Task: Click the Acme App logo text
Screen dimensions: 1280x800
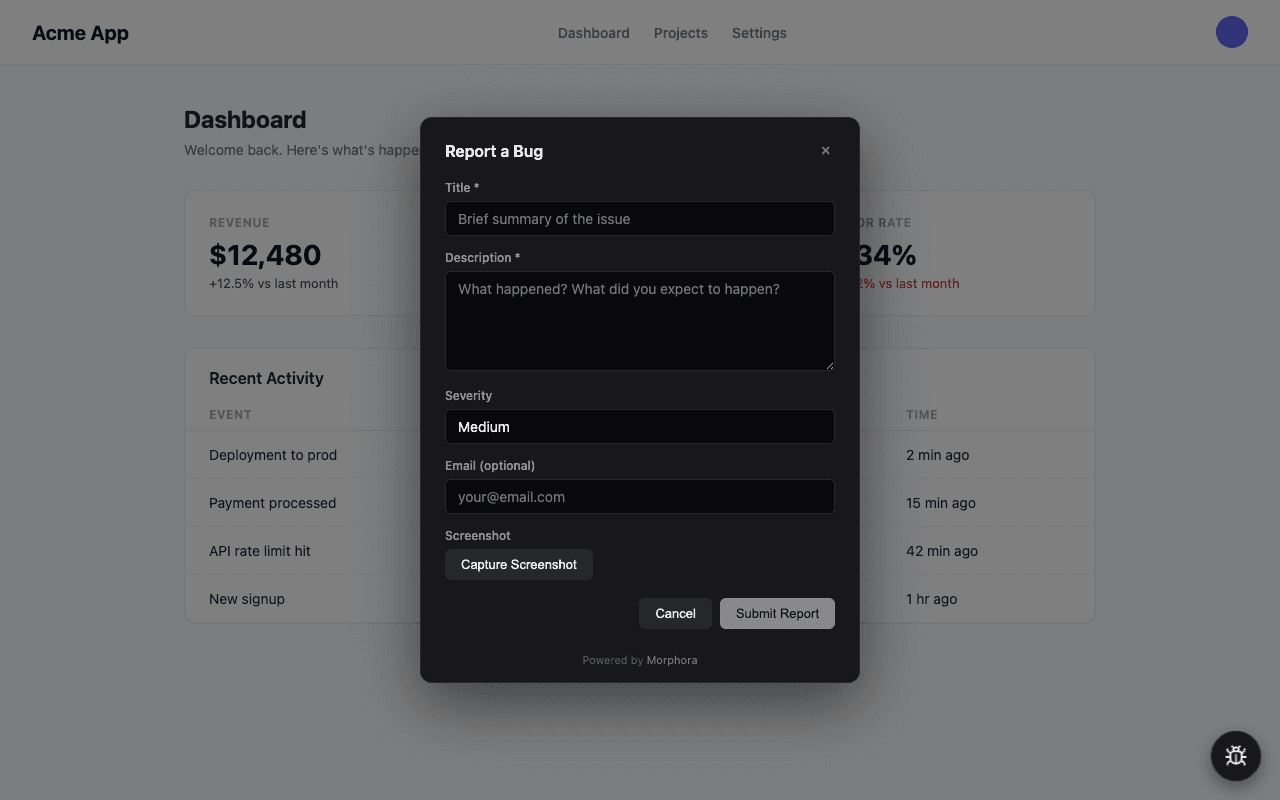Action: coord(80,32)
